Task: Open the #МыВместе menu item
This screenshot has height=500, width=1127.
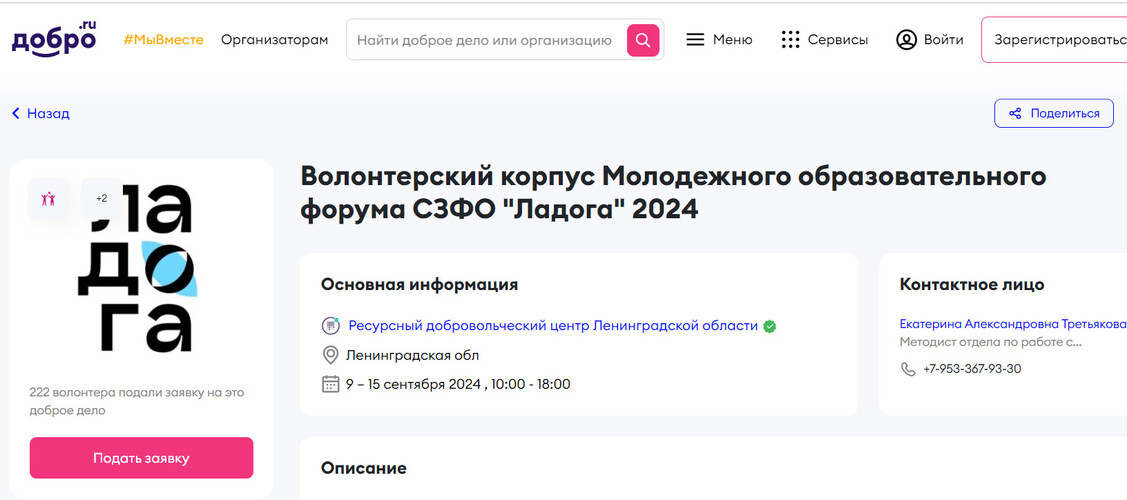Action: click(163, 40)
